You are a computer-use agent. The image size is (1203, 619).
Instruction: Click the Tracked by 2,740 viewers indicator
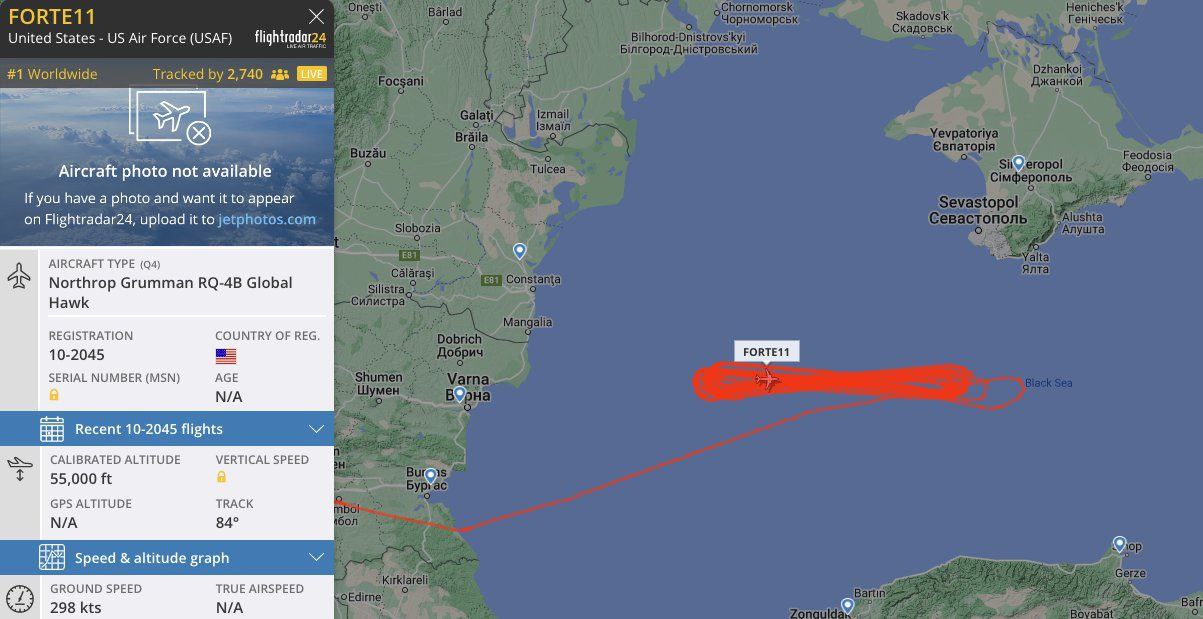(220, 74)
